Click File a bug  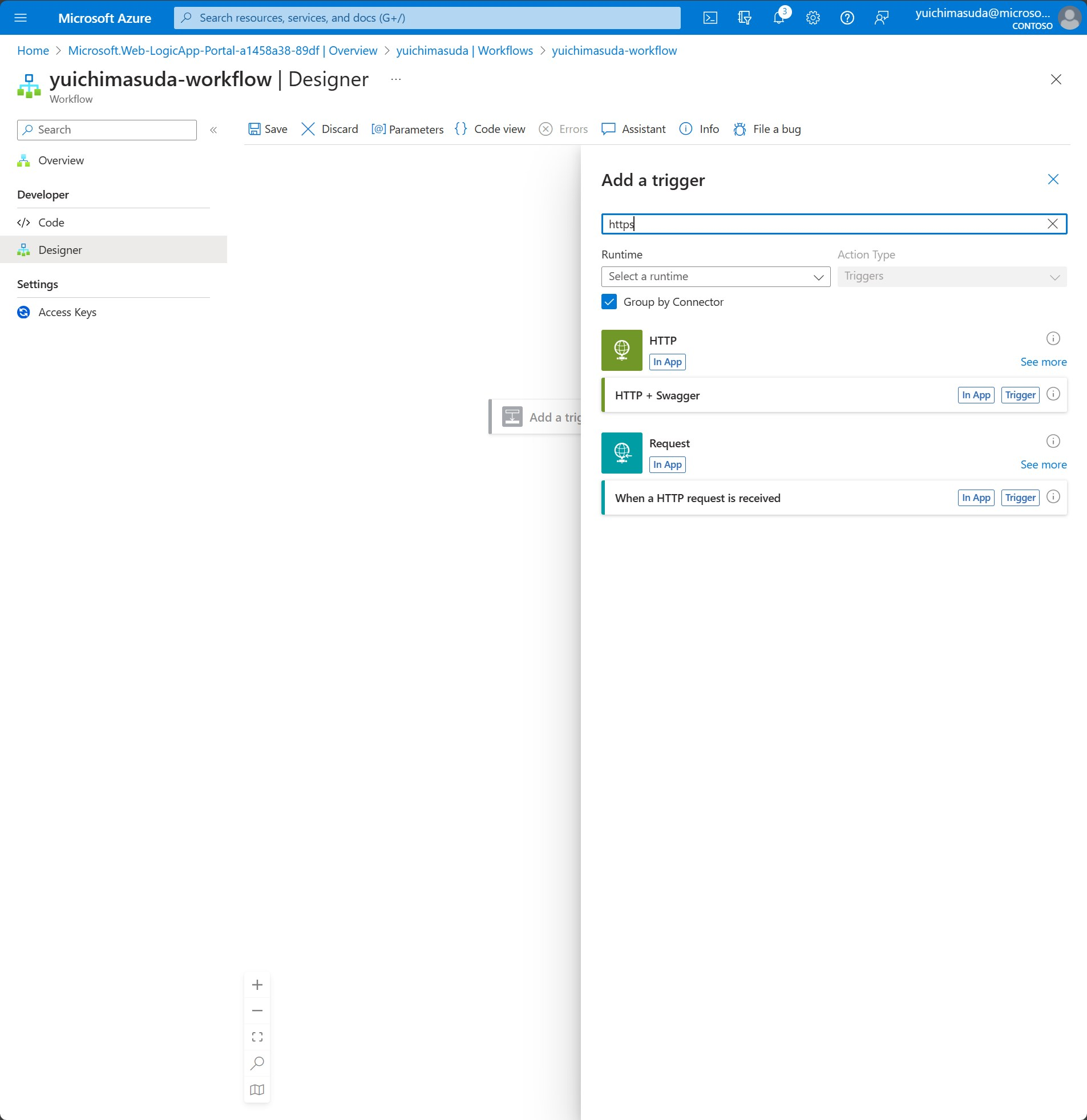[767, 129]
